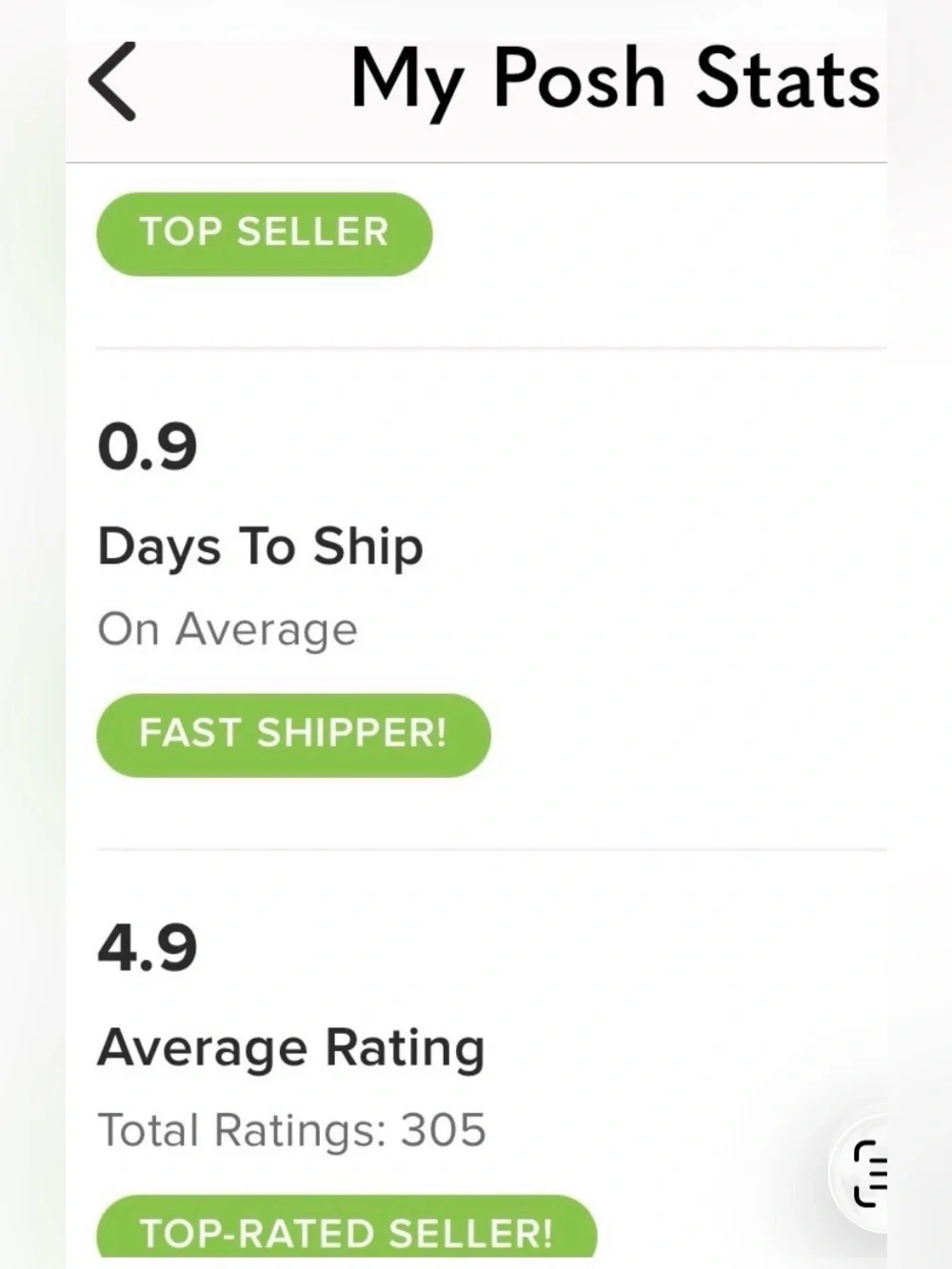Select the My Posh Stats title
This screenshot has height=1269, width=952.
[x=615, y=82]
